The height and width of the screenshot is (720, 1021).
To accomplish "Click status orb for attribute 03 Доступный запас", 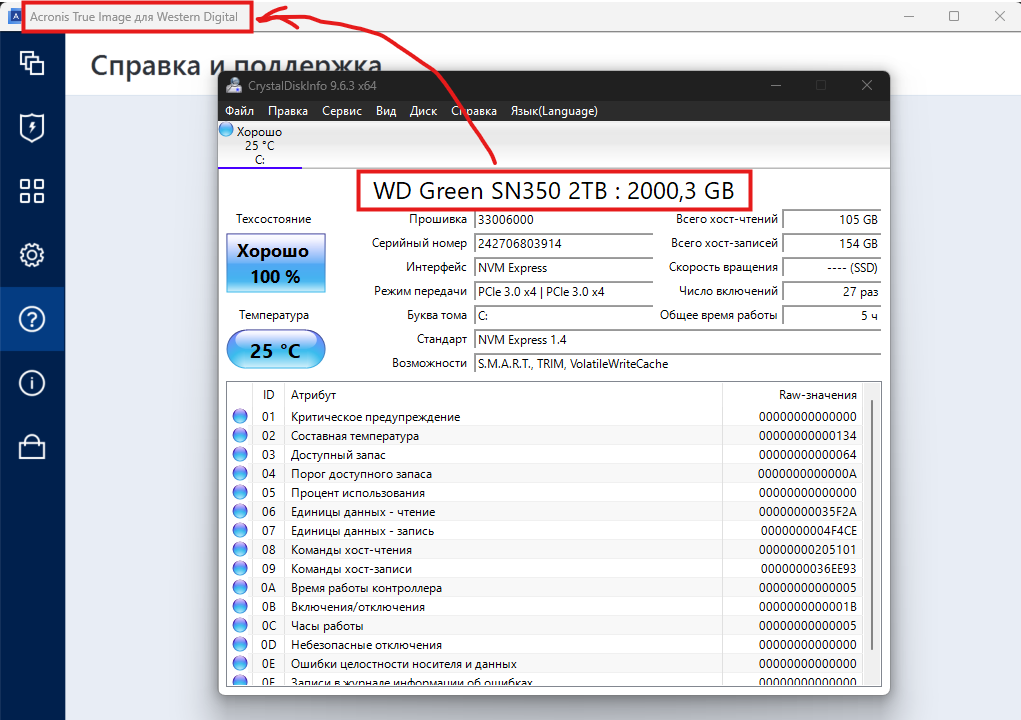I will pyautogui.click(x=240, y=454).
